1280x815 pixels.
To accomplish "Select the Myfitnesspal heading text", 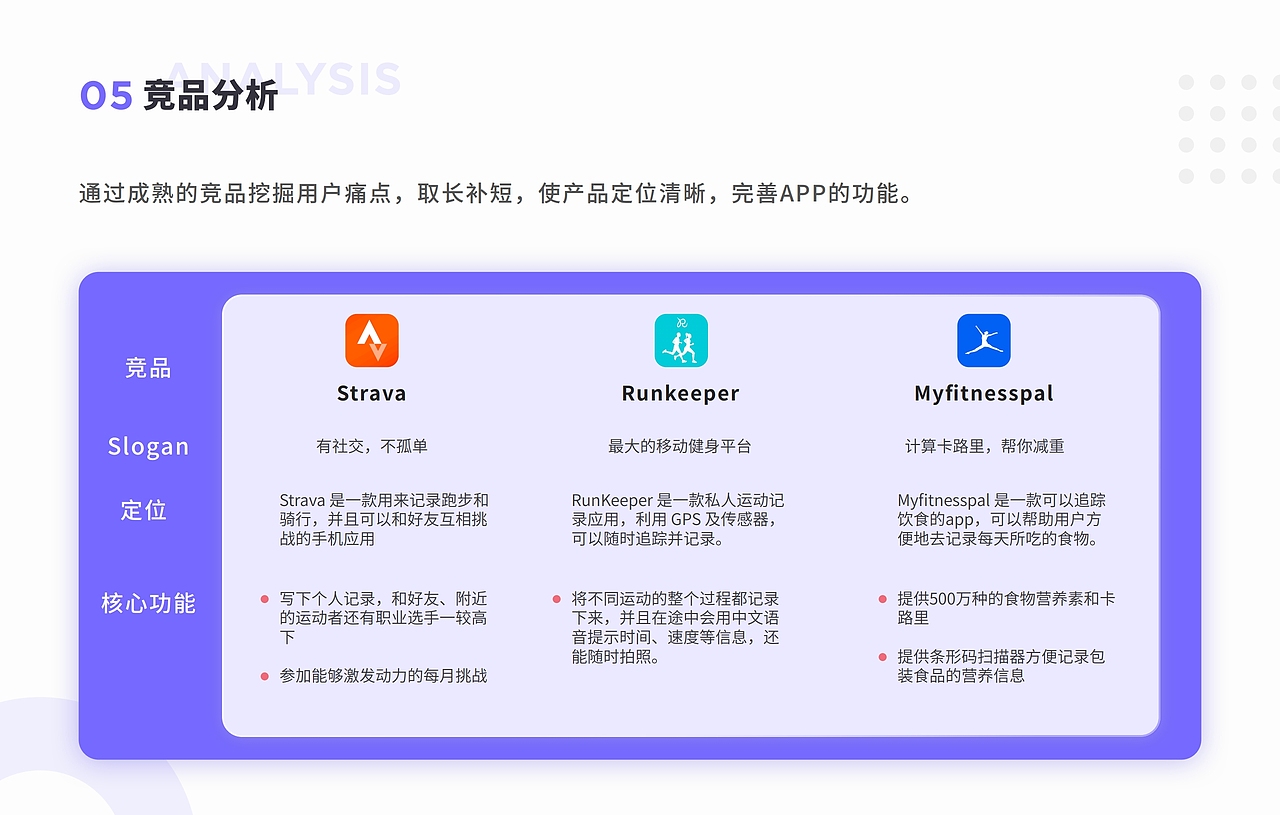I will click(984, 394).
